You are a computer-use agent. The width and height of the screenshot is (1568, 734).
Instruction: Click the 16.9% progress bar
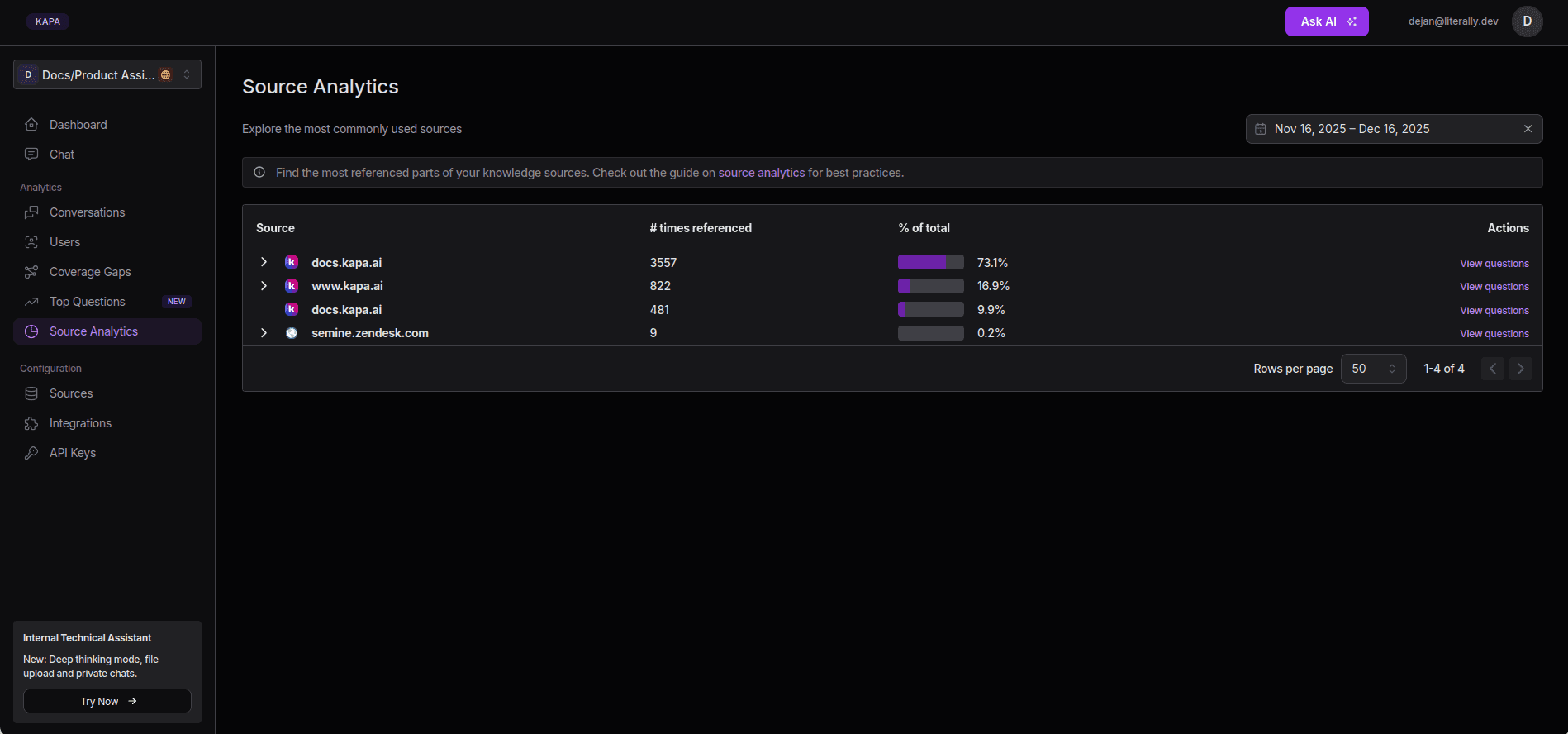(x=931, y=286)
